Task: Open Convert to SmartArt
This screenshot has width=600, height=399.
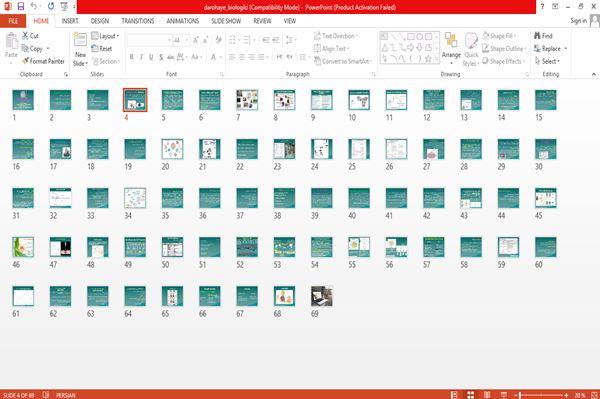Action: 343,61
